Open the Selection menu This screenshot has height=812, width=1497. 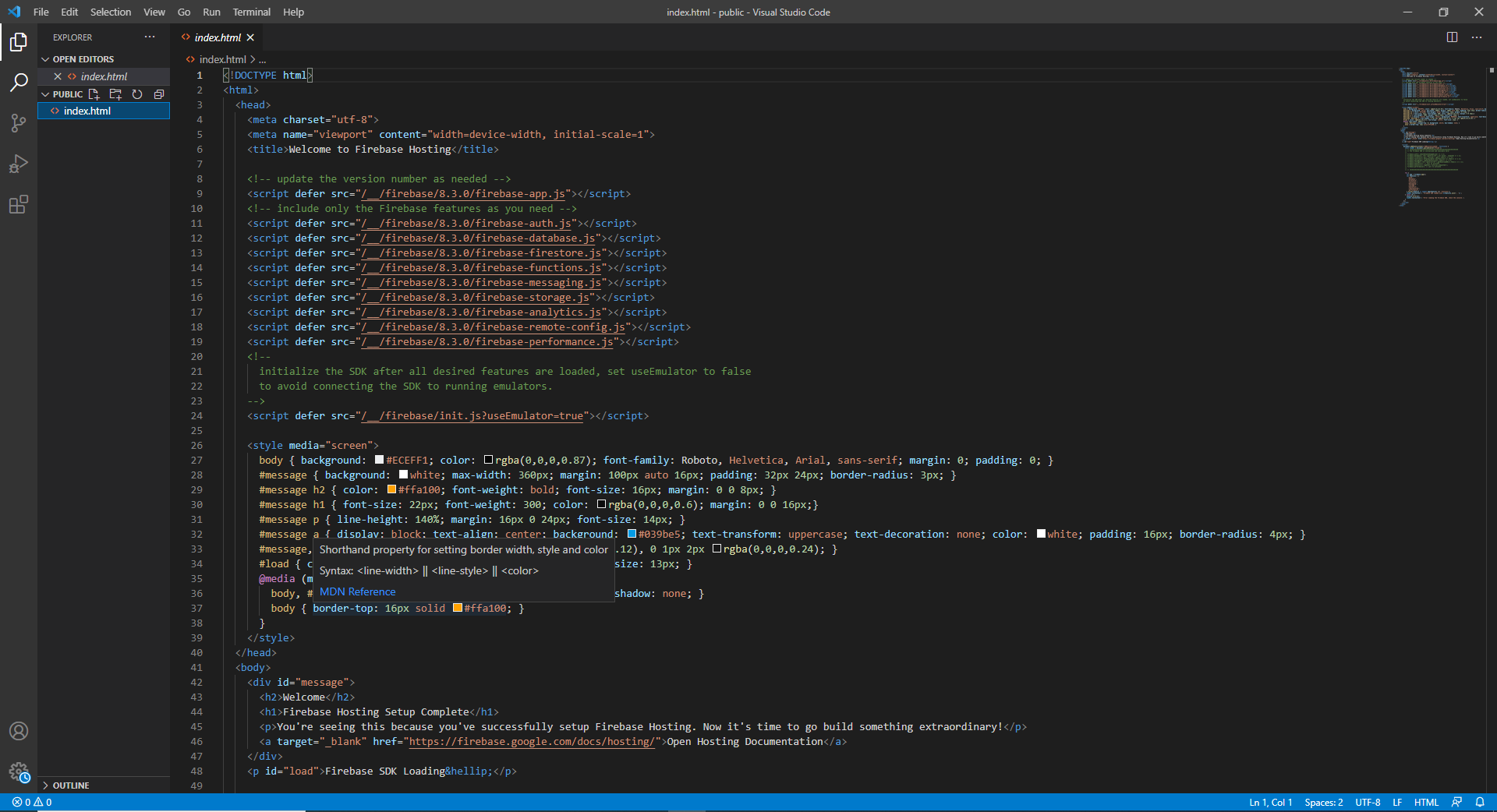(111, 12)
